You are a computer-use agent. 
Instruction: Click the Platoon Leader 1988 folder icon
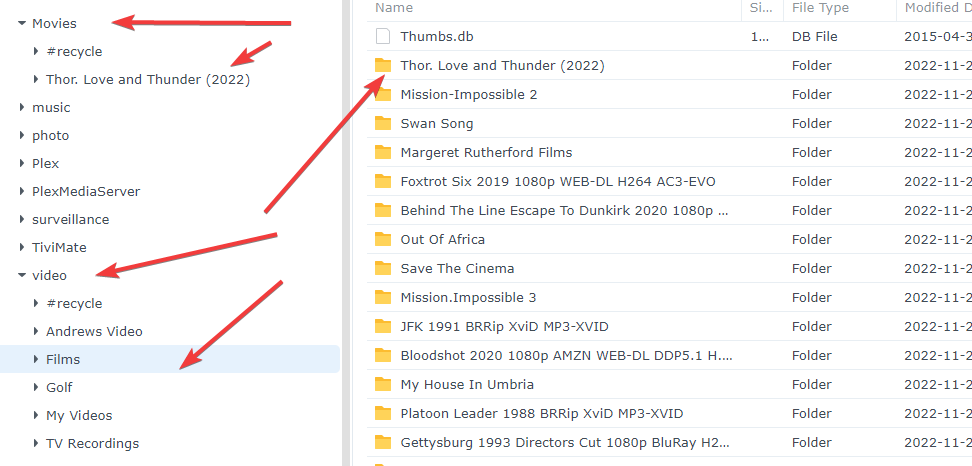383,413
